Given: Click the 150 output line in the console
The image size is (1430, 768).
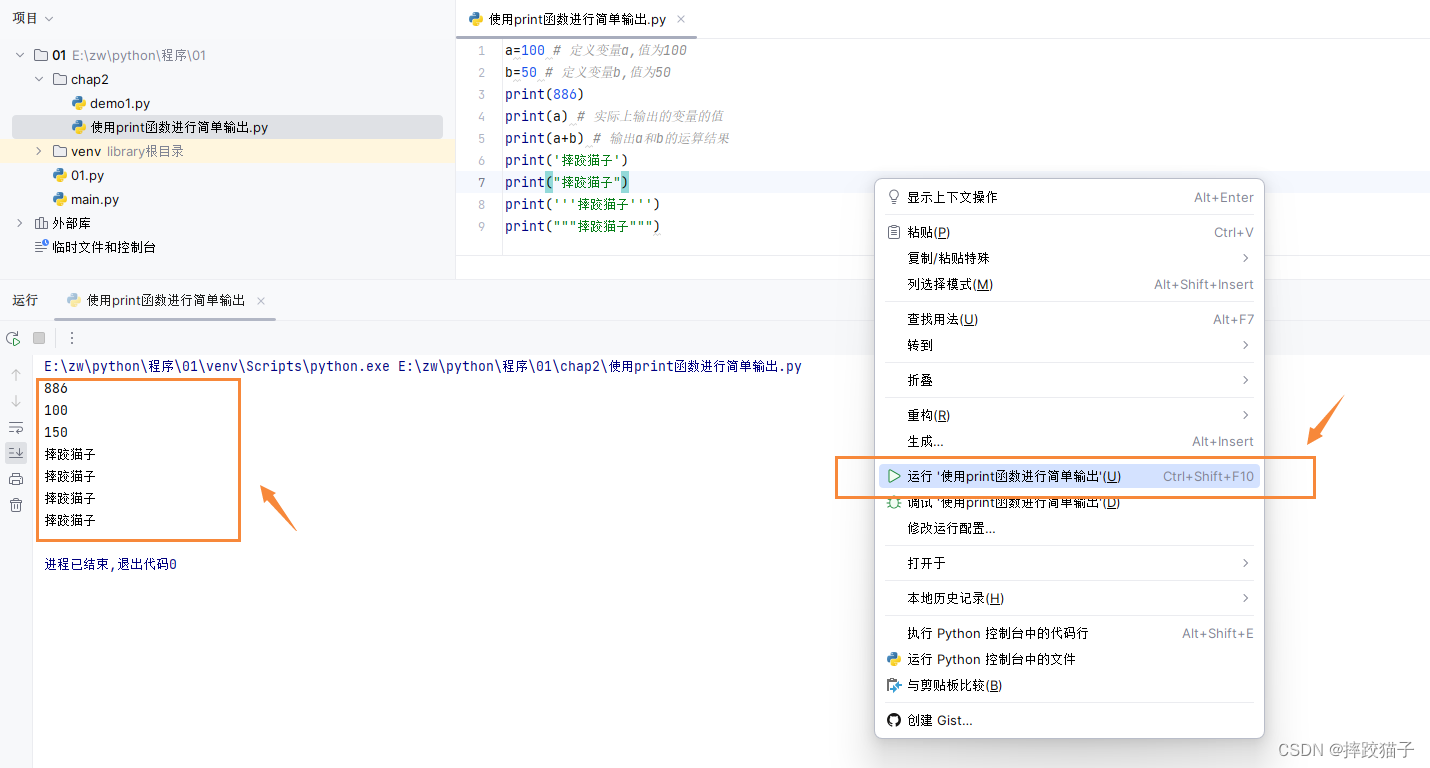Looking at the screenshot, I should click(x=56, y=432).
